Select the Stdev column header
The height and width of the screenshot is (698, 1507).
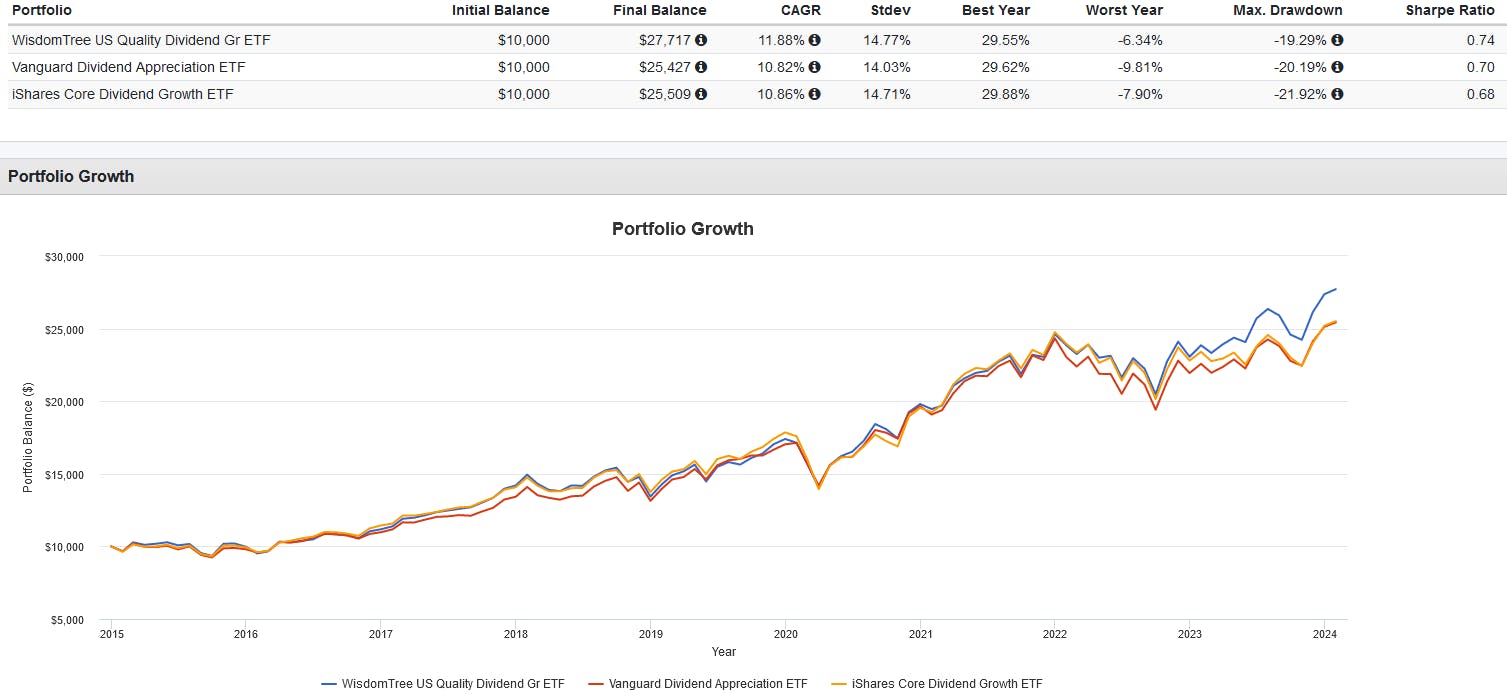[888, 10]
